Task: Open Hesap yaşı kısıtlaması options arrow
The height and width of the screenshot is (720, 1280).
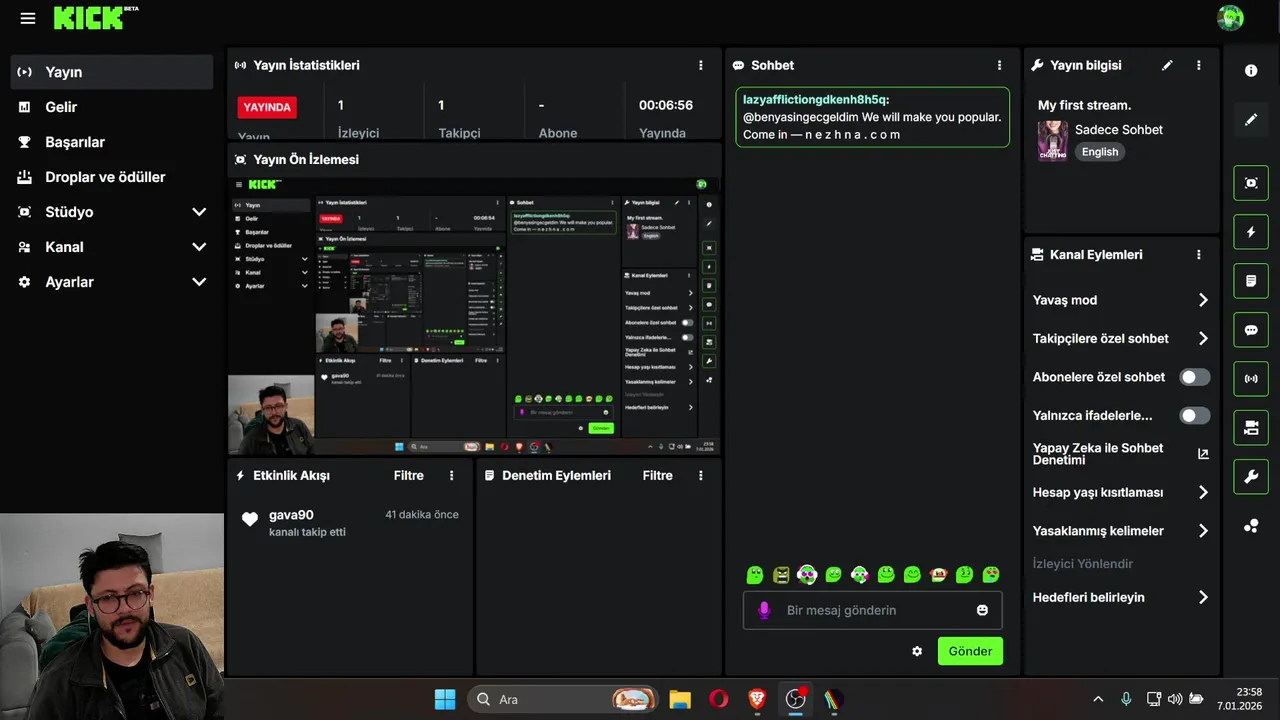Action: 1203,493
